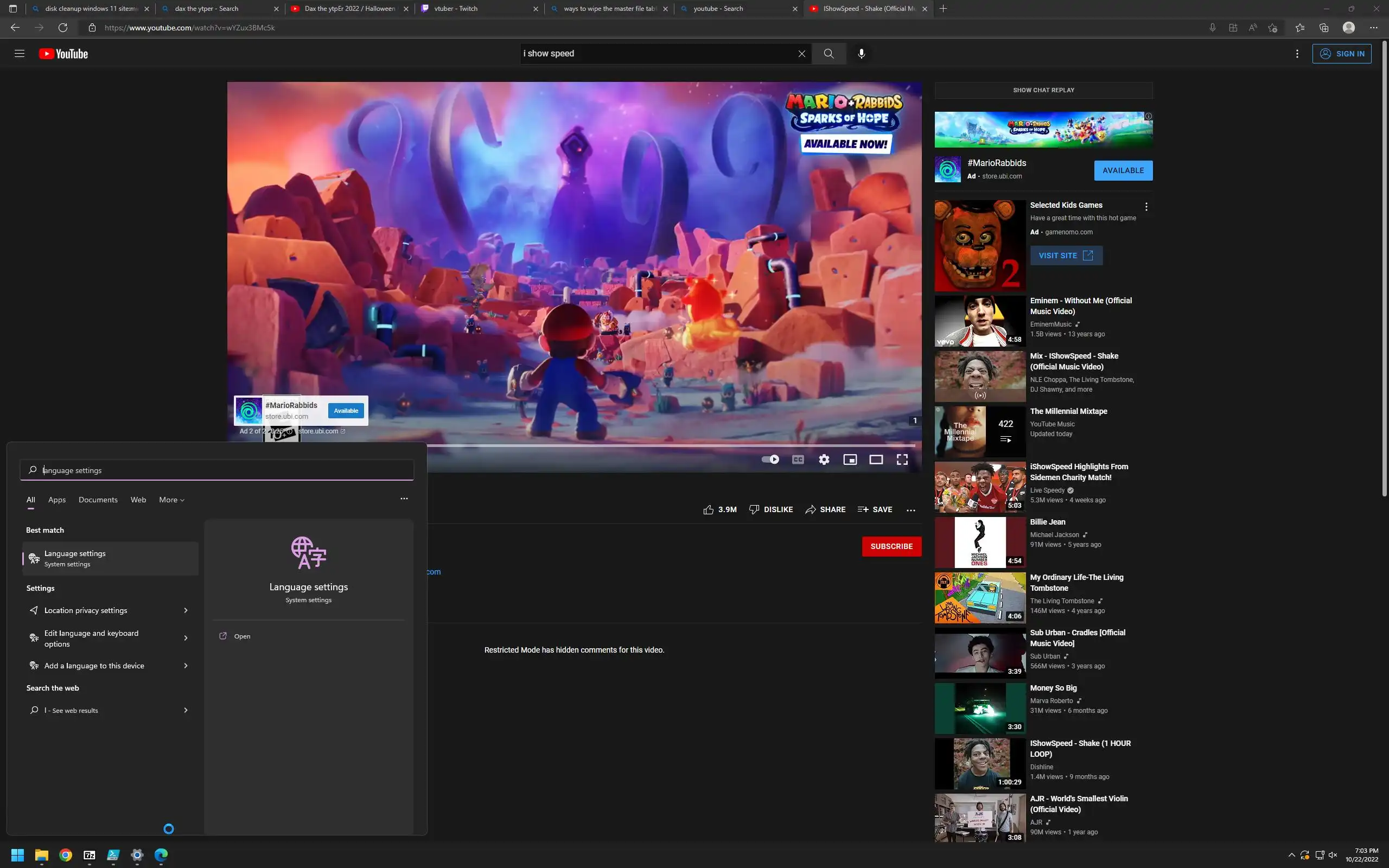Click SHOW CHAT REPLAY button
The image size is (1389, 868).
[x=1043, y=90]
